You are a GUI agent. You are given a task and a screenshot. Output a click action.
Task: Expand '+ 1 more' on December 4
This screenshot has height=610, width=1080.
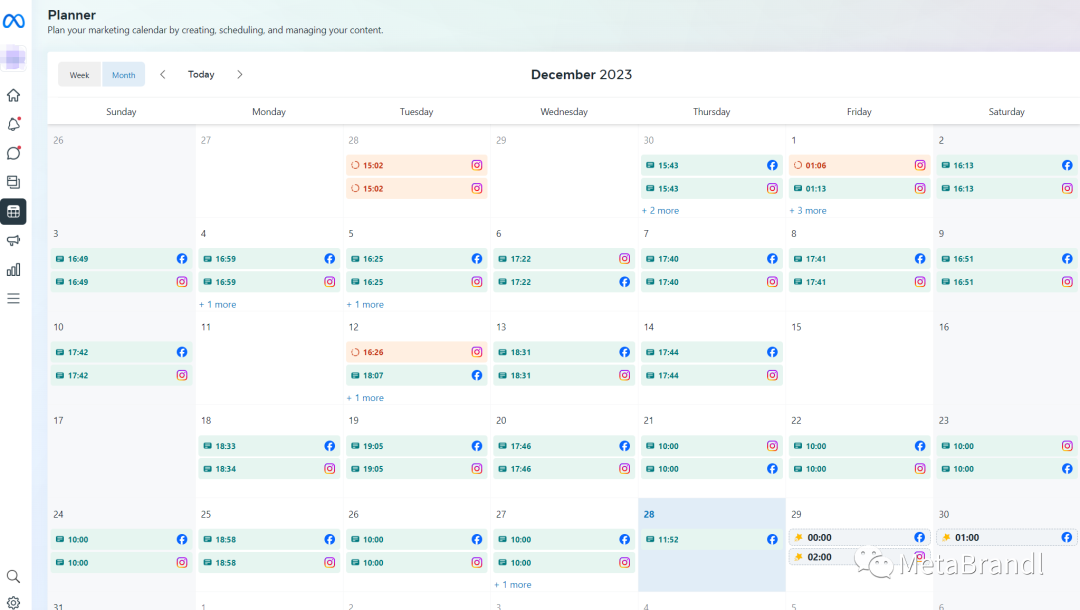point(217,304)
